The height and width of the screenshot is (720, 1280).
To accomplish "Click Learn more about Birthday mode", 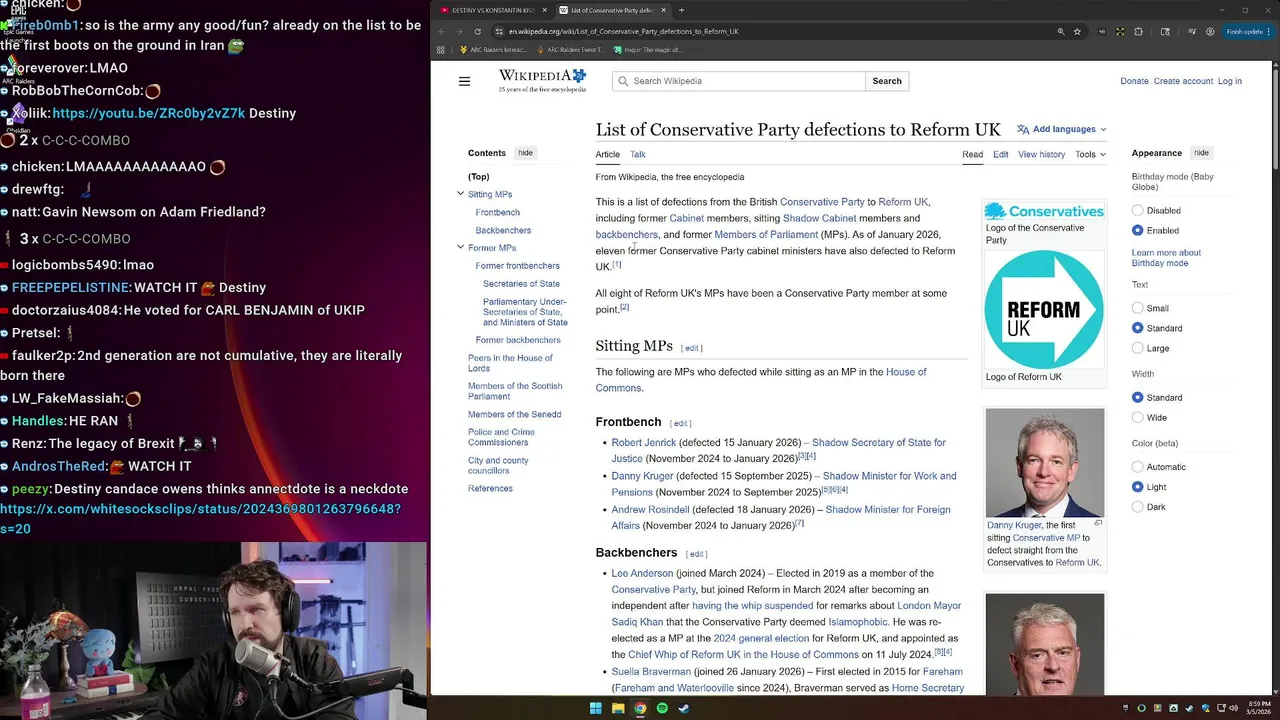I will tap(1166, 258).
